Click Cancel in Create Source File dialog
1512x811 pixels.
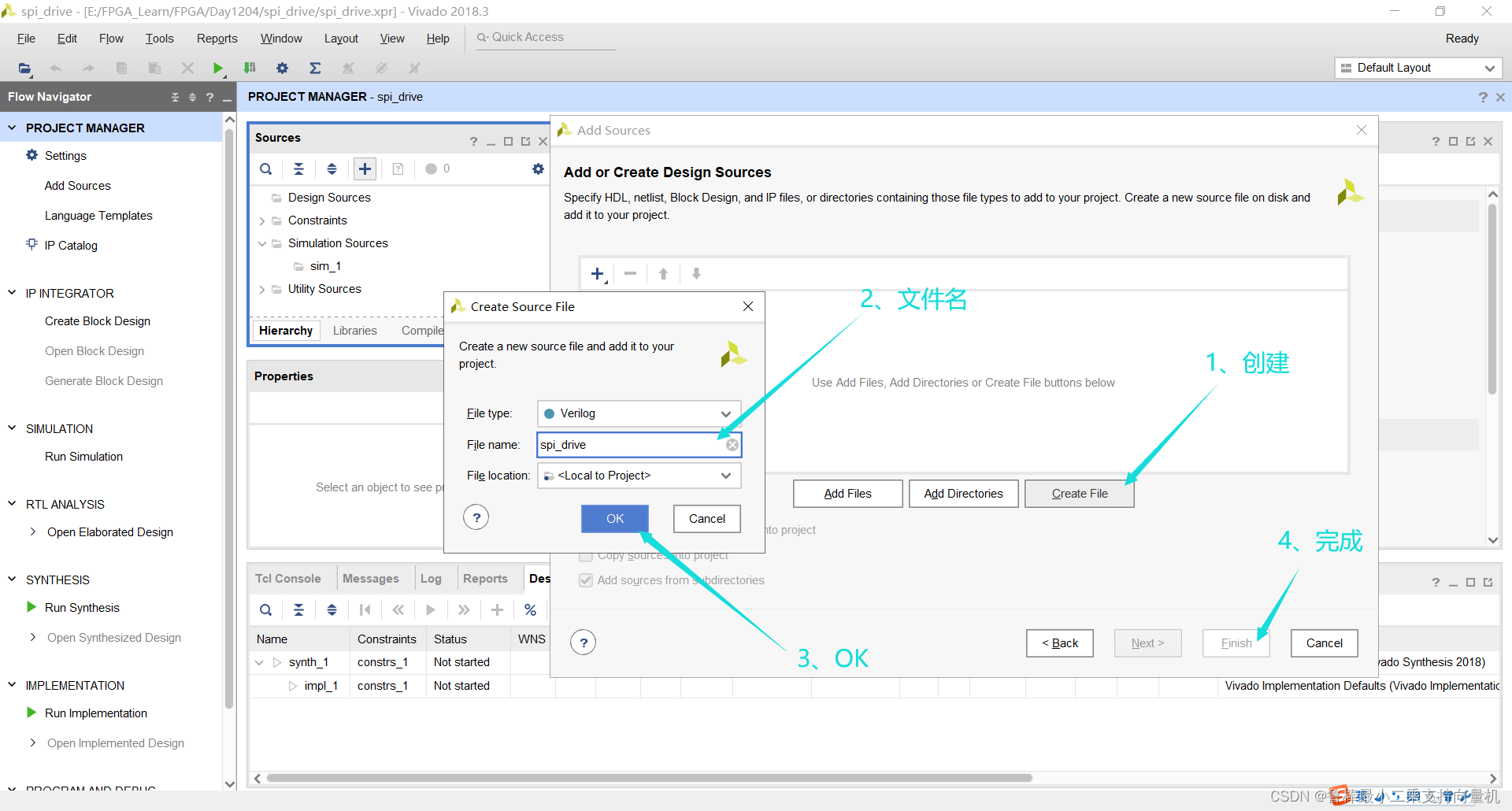point(707,518)
